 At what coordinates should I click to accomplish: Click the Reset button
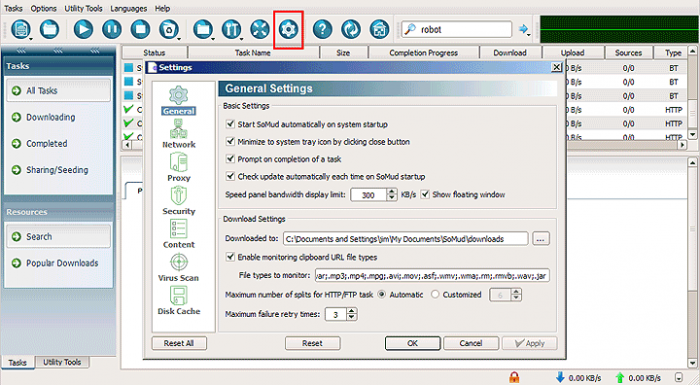312,343
